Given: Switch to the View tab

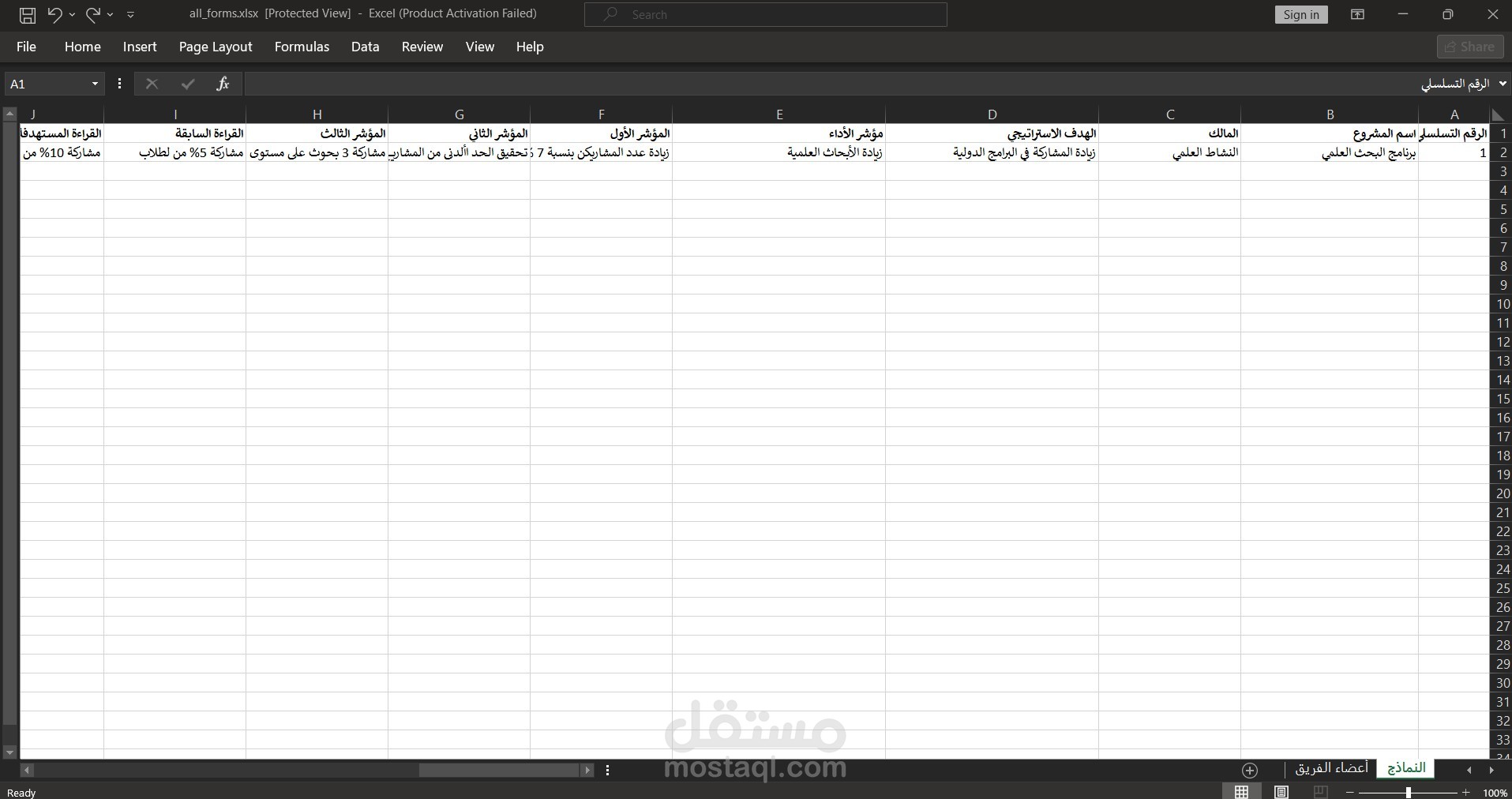Looking at the screenshot, I should [479, 47].
